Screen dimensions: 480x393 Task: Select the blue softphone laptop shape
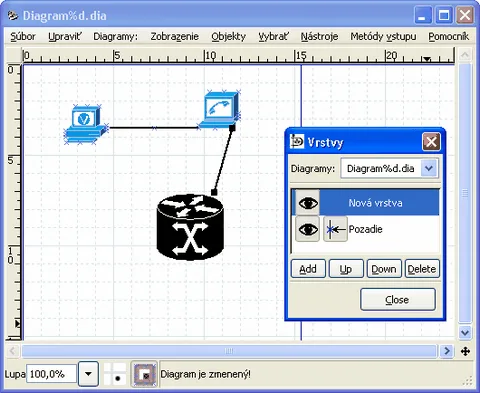point(219,109)
